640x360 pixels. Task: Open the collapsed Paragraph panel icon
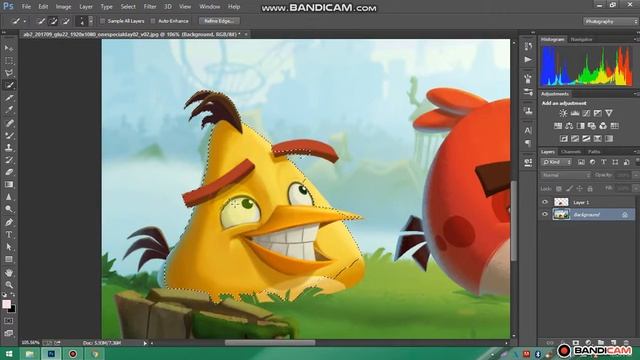click(528, 143)
